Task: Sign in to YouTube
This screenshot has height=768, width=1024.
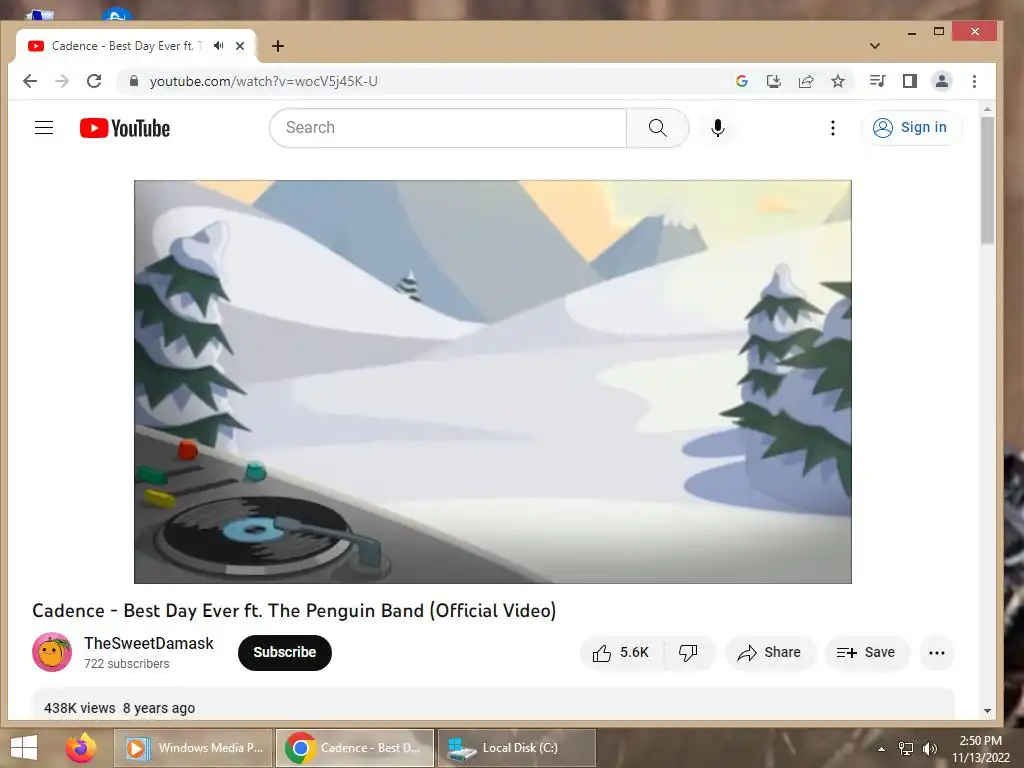Action: (912, 127)
